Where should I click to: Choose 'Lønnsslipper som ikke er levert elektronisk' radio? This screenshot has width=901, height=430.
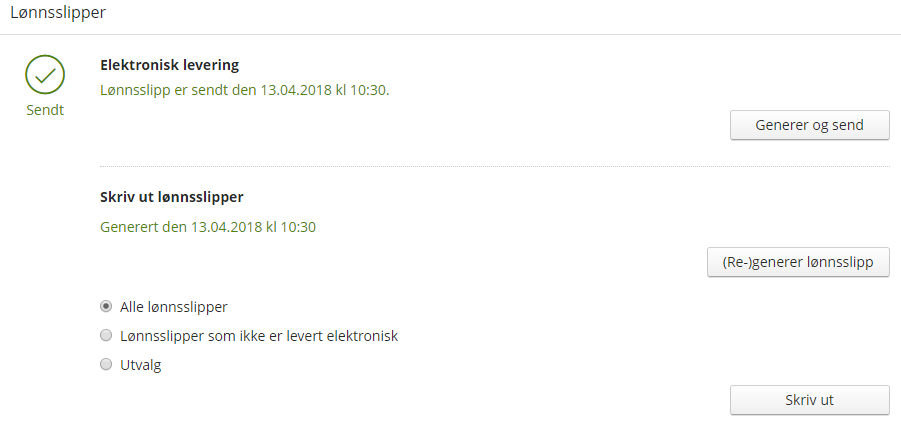pos(106,335)
